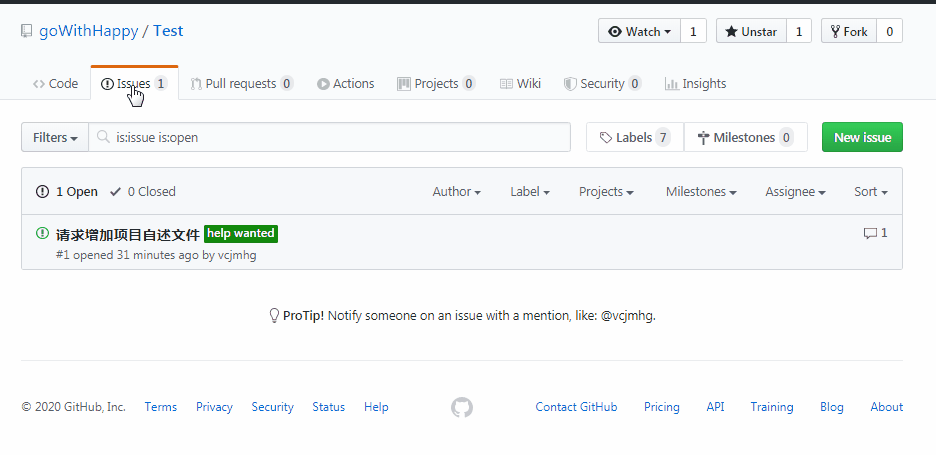Go to the Wiki tab
Image resolution: width=936 pixels, height=455 pixels.
[521, 84]
